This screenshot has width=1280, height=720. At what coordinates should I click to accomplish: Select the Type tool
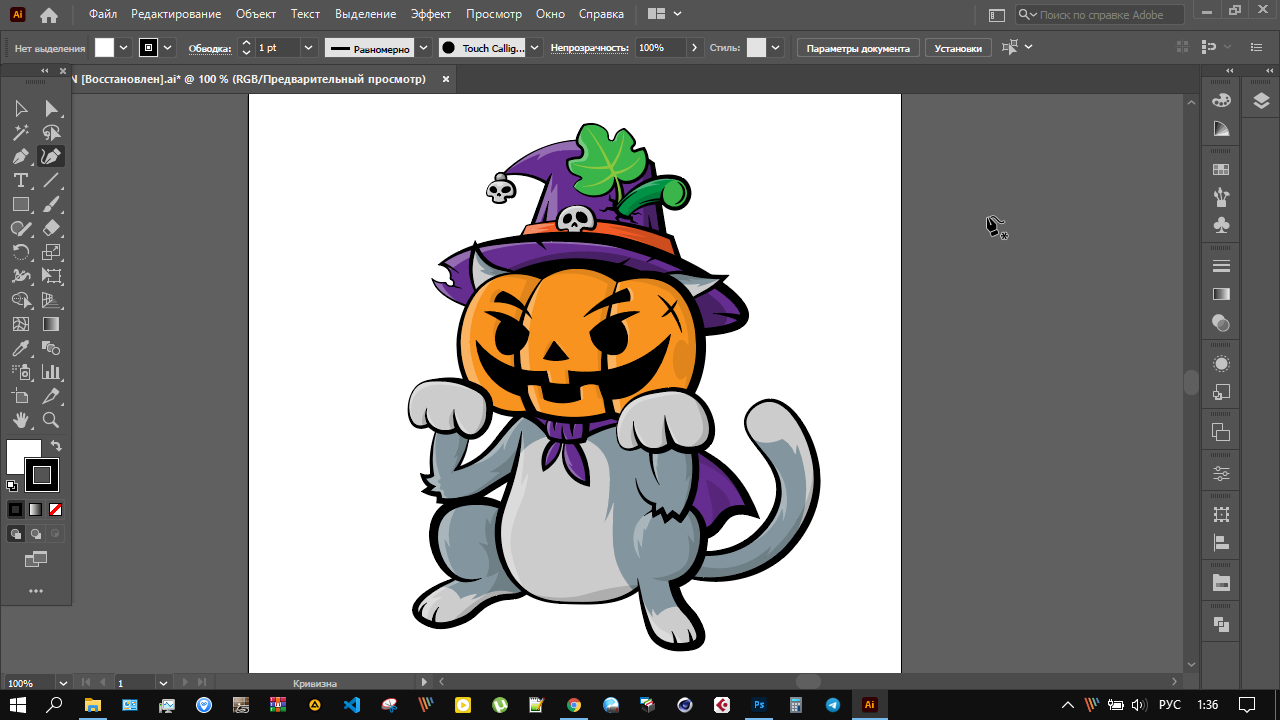pos(20,180)
